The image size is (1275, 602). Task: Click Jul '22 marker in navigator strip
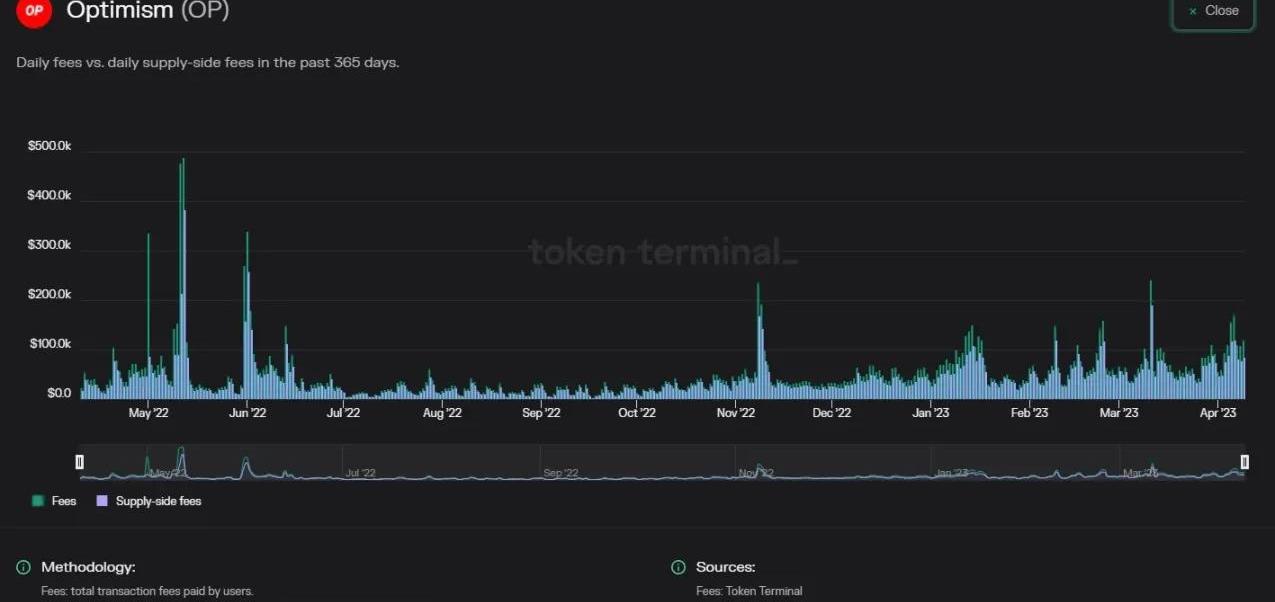point(359,473)
